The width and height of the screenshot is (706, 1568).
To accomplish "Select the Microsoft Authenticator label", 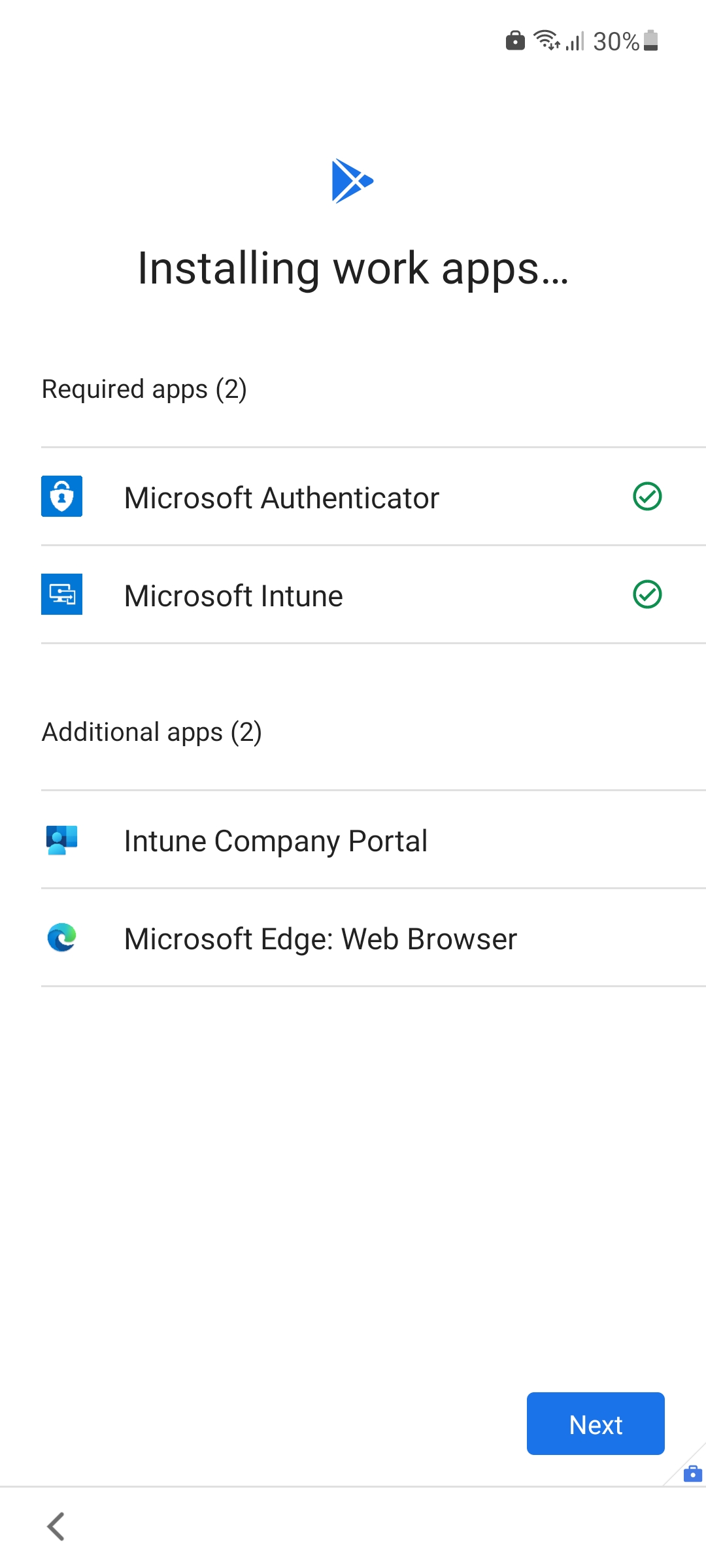I will (x=282, y=498).
